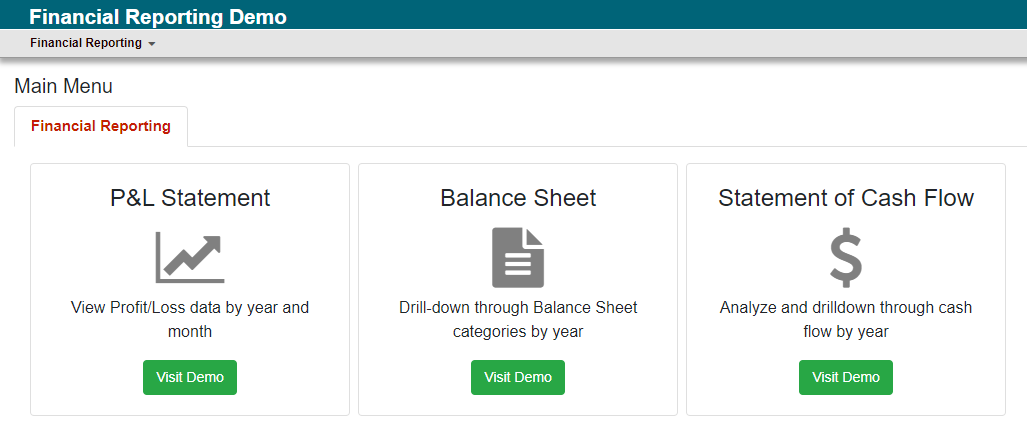Click the Main Menu page heading

[x=64, y=87]
